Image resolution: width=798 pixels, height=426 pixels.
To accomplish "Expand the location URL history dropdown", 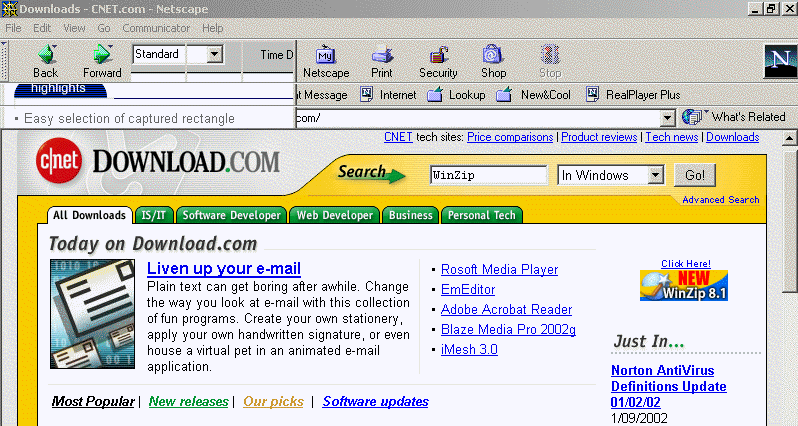I will click(667, 118).
